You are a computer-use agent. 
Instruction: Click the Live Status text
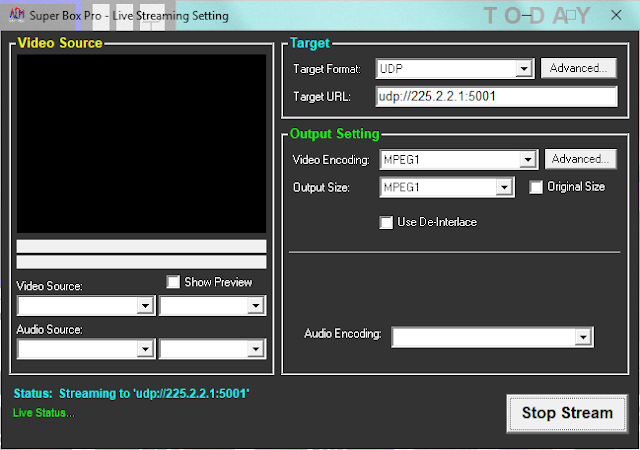(x=44, y=413)
